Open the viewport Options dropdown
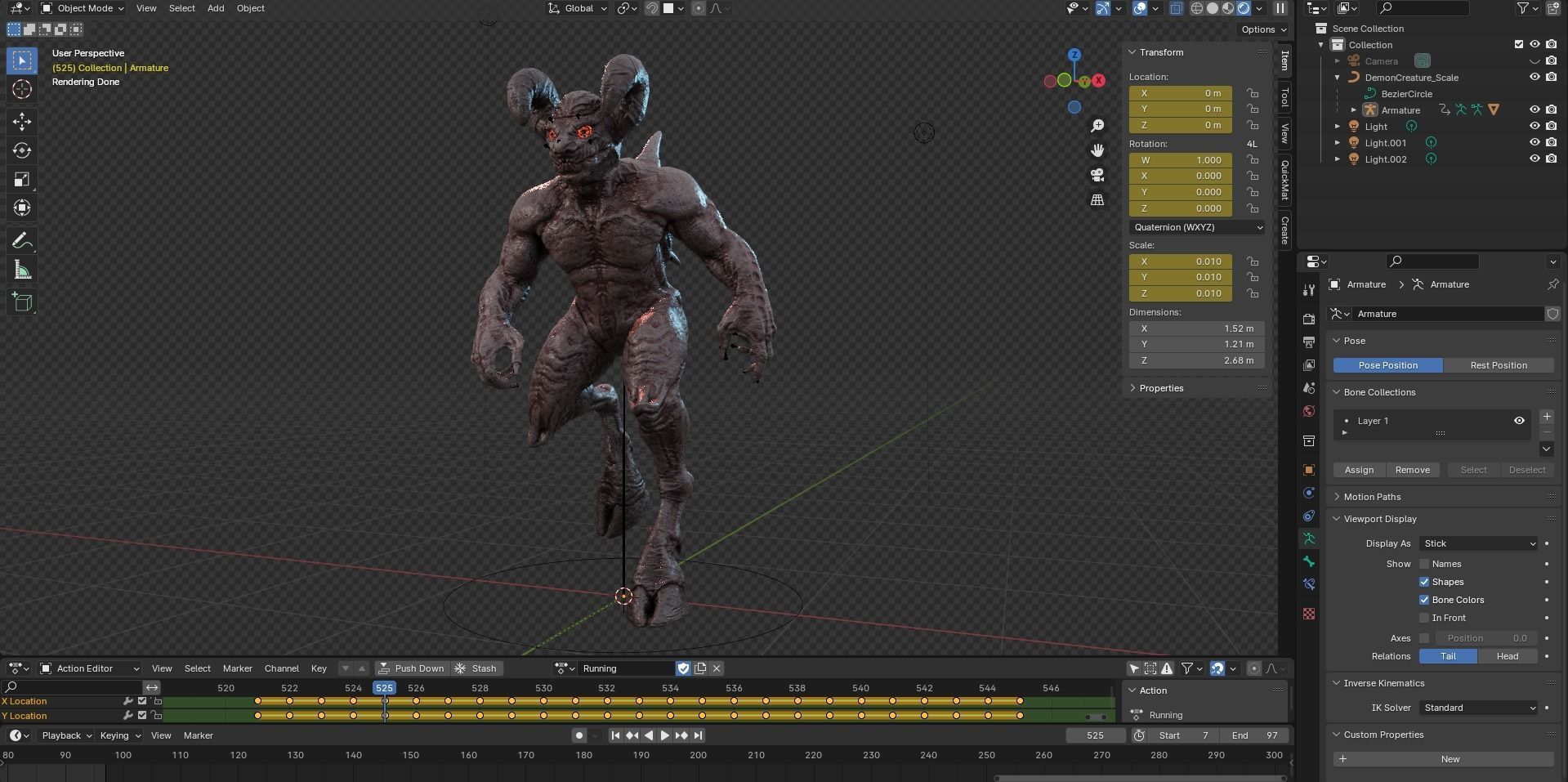This screenshot has height=782, width=1568. pos(1263,29)
